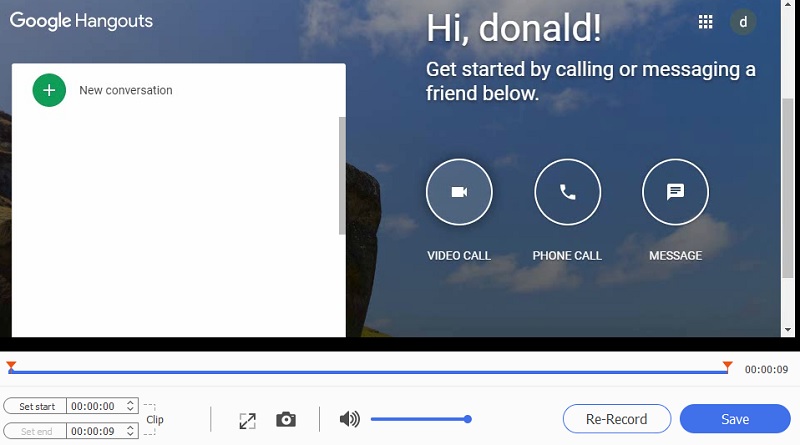The image size is (800, 445).
Task: Click the orange clip start marker
Action: (11, 366)
